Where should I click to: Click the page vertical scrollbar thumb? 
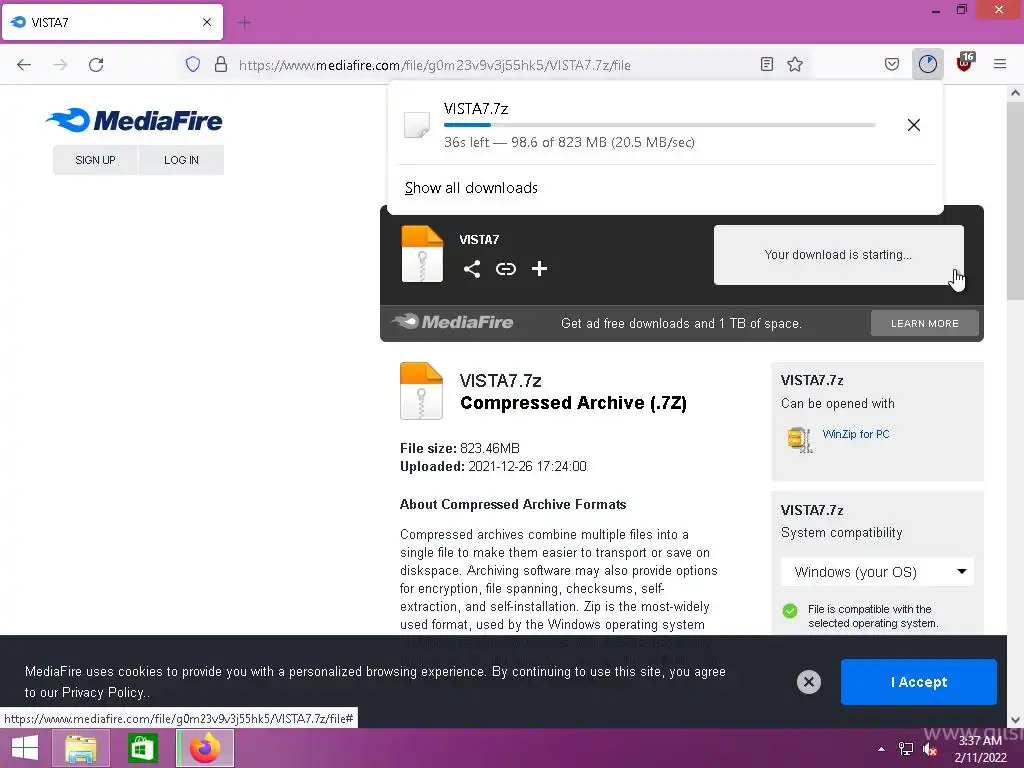coord(1015,199)
